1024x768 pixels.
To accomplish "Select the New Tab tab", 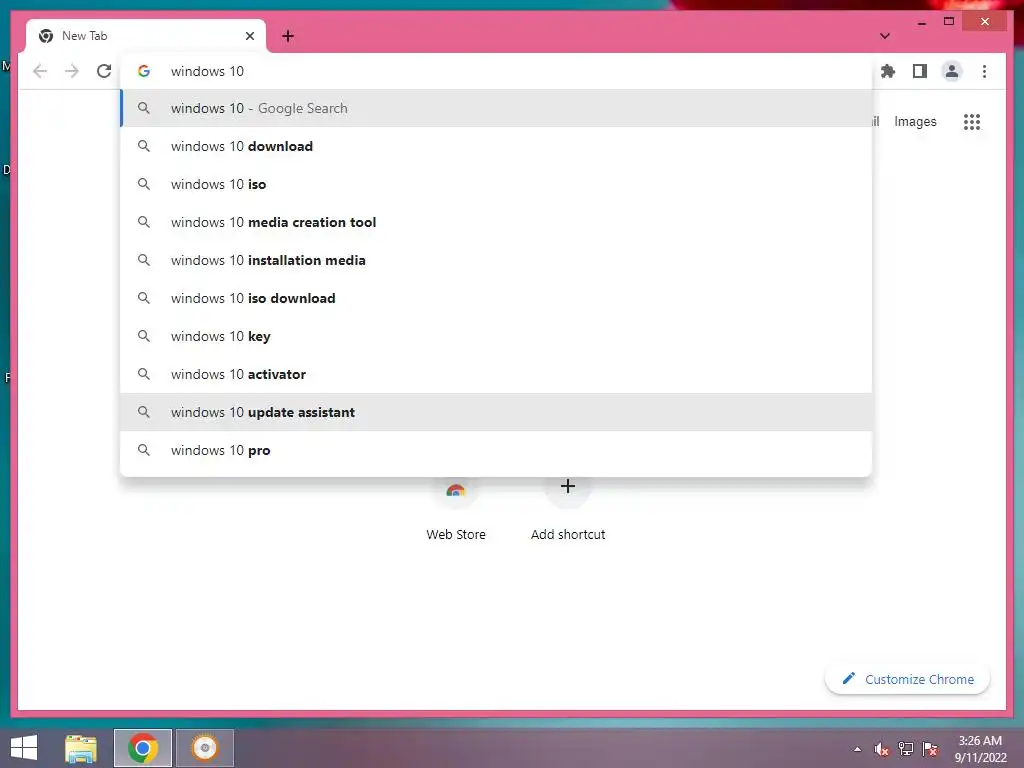I will (x=146, y=36).
